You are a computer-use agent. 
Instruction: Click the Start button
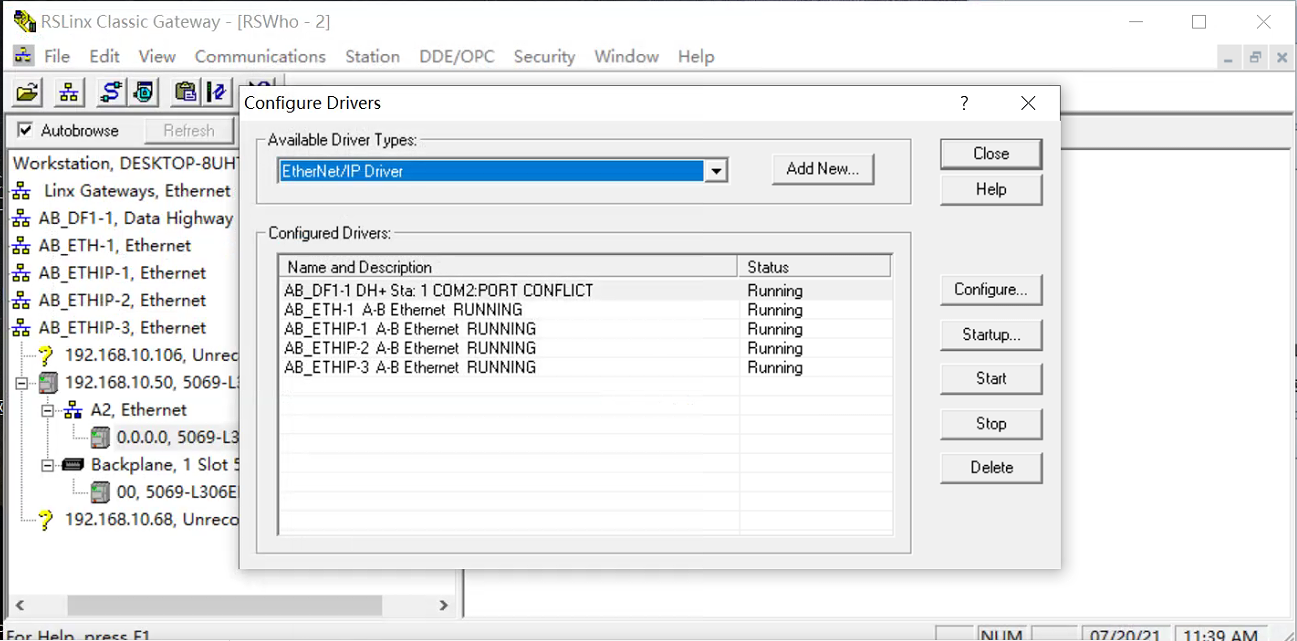991,379
